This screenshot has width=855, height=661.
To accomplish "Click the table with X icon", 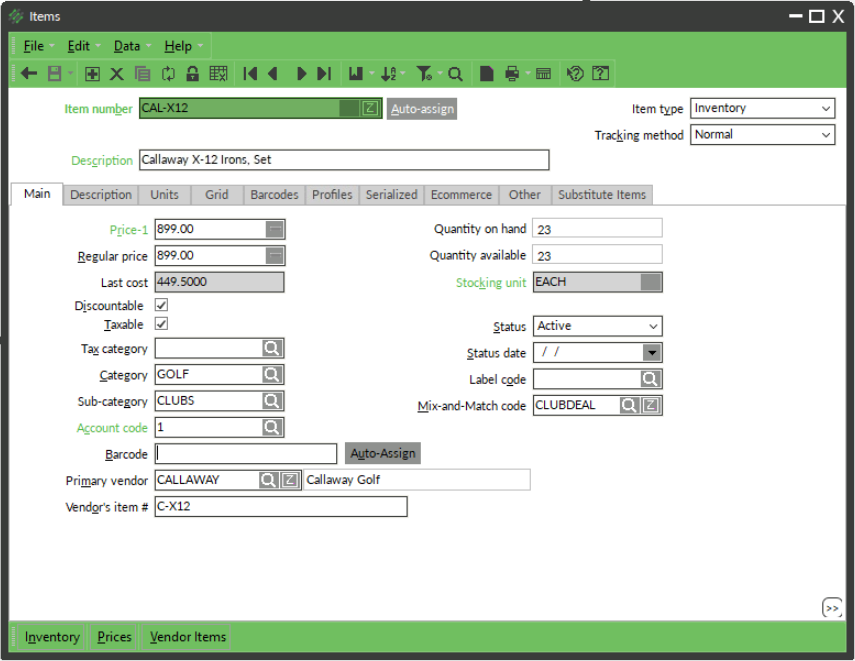I will 218,74.
